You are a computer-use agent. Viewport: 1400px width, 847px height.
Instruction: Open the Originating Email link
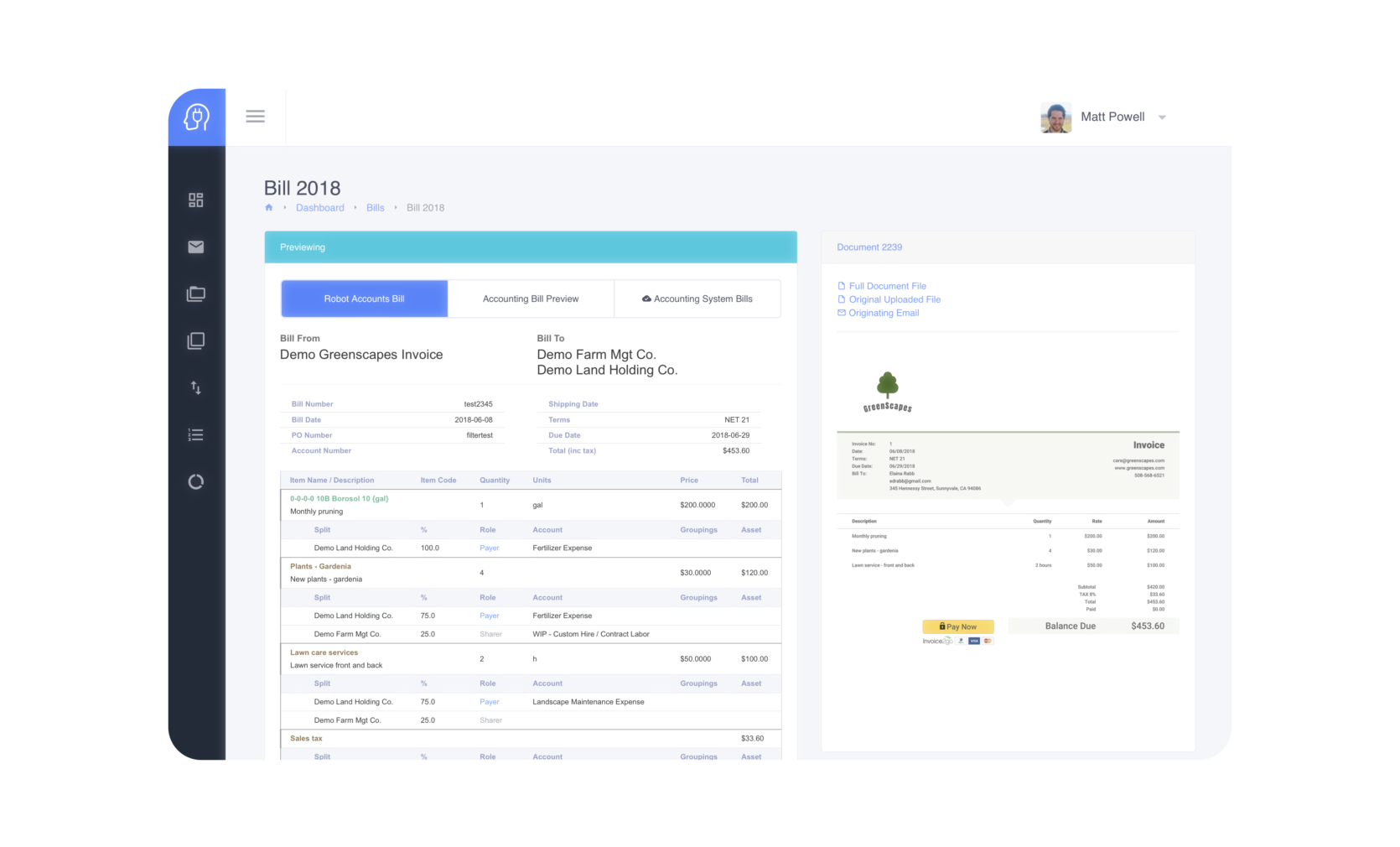click(883, 313)
